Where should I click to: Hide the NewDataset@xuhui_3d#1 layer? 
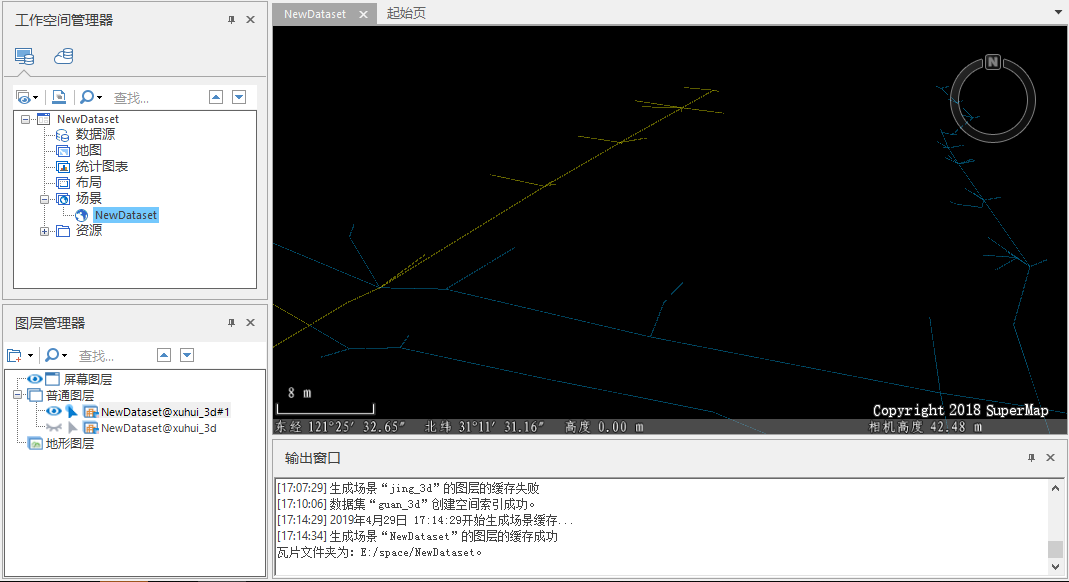tap(54, 411)
